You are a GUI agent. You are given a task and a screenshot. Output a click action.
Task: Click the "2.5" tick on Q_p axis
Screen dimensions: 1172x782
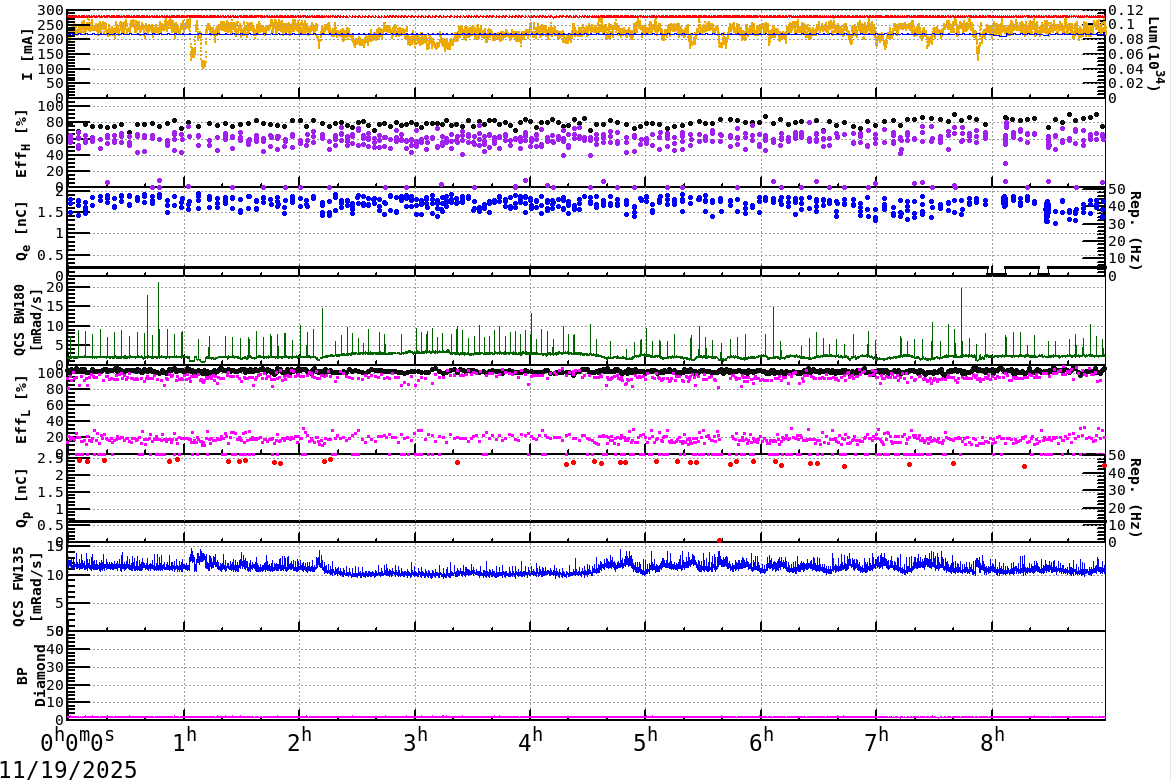coord(51,458)
